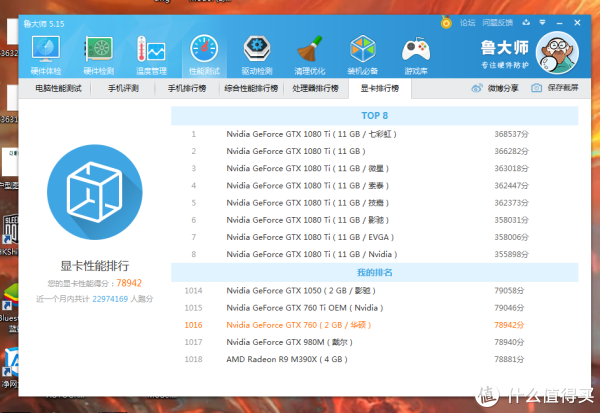
Task: Click the 鲁大师 5.15 window title
Action: (x=44, y=24)
